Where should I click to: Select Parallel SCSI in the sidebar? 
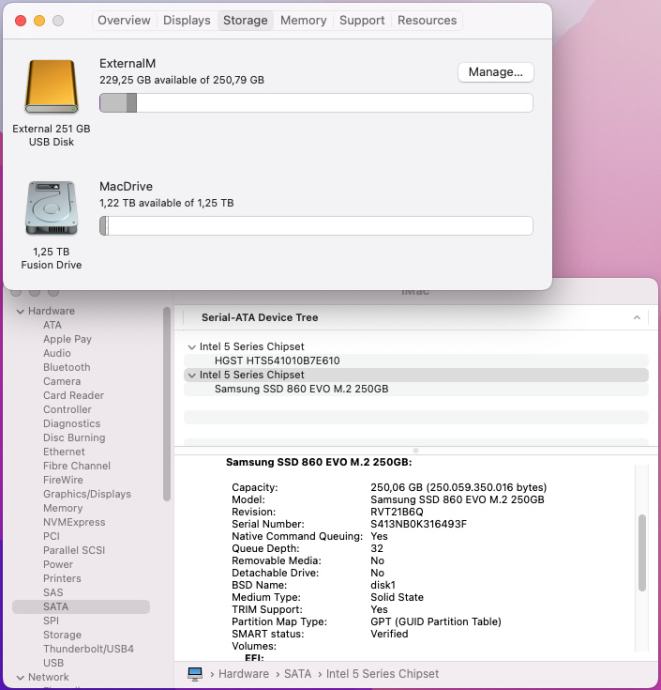click(x=74, y=550)
